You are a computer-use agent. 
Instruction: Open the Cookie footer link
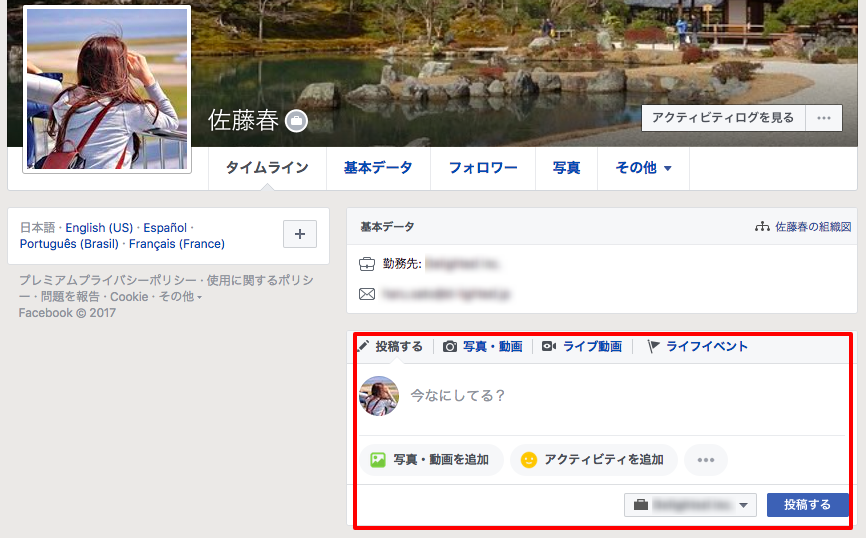point(129,297)
